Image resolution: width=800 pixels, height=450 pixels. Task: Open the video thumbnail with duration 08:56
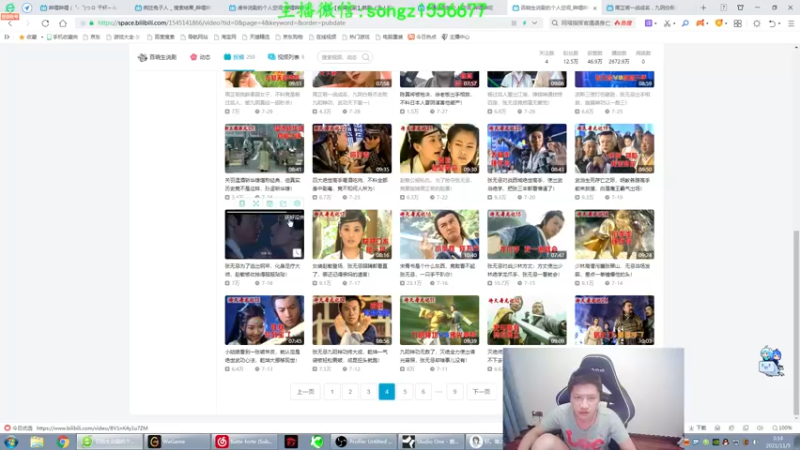(352, 320)
